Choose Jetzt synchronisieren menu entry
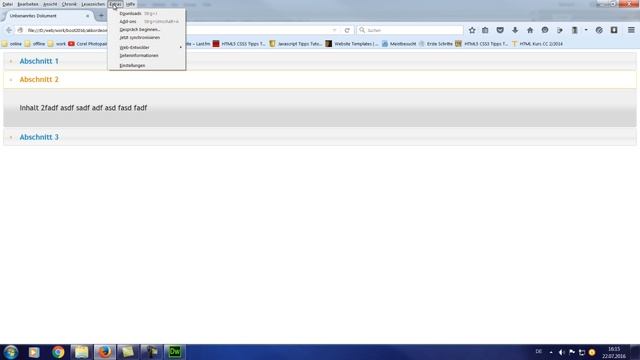This screenshot has width=640, height=360. click(147, 38)
